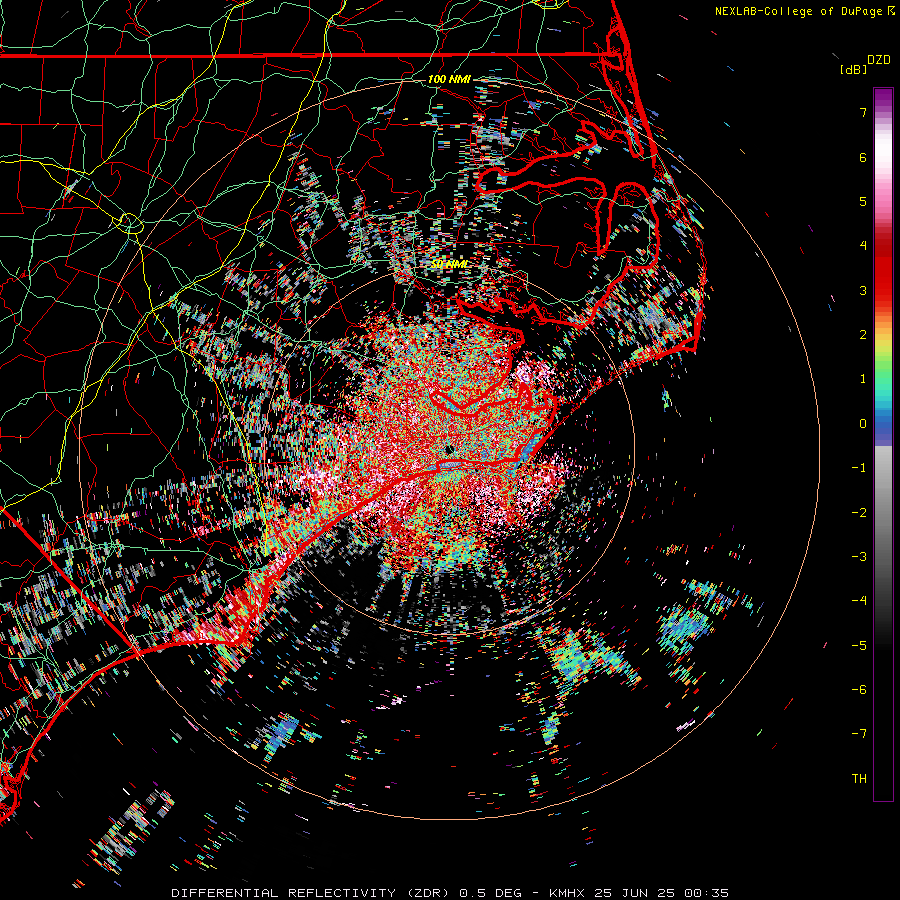Image resolution: width=900 pixels, height=900 pixels.
Task: Click the 3 value on color scale
Action: coord(863,290)
